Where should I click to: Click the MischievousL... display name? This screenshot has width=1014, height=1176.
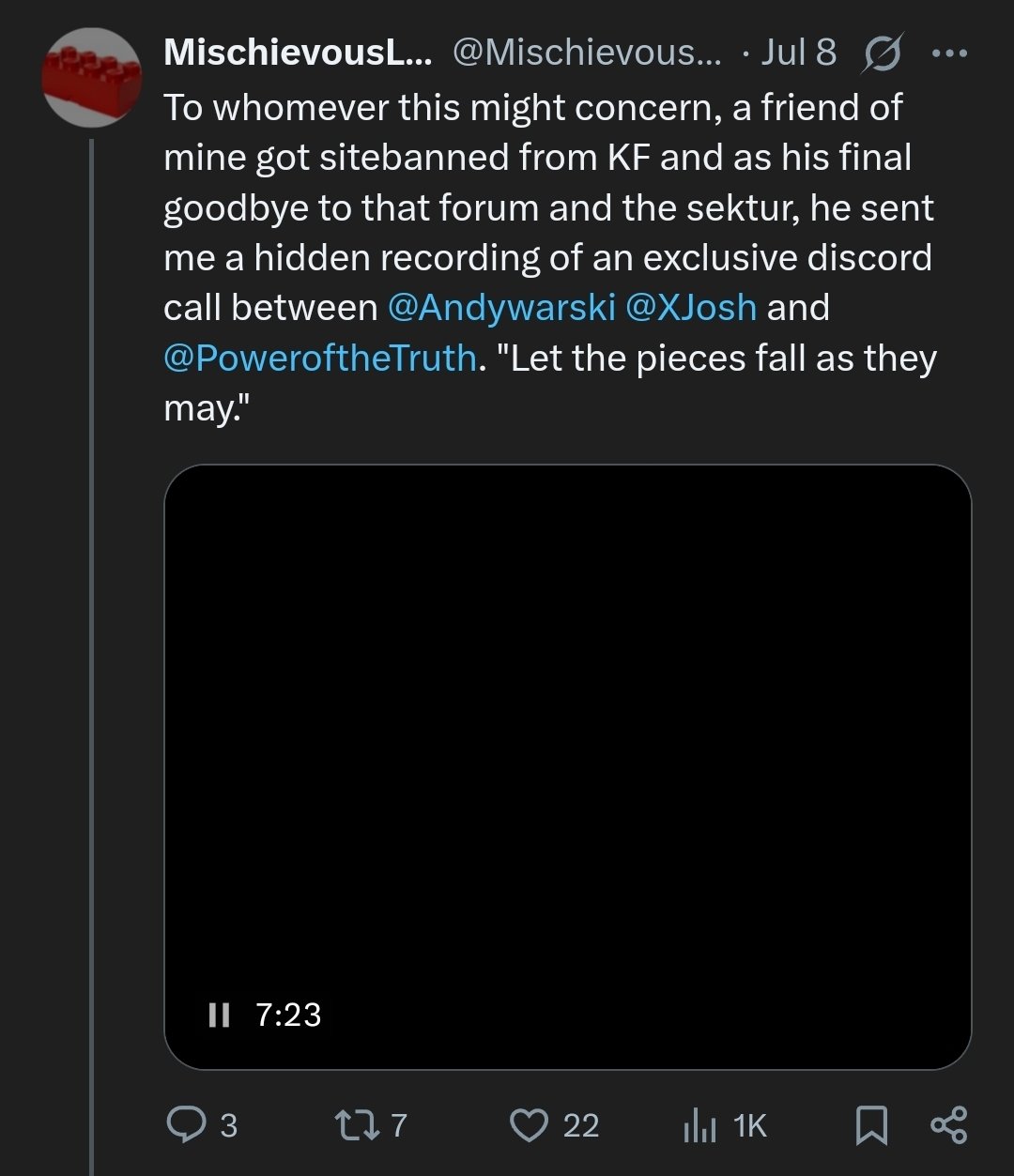tap(298, 53)
